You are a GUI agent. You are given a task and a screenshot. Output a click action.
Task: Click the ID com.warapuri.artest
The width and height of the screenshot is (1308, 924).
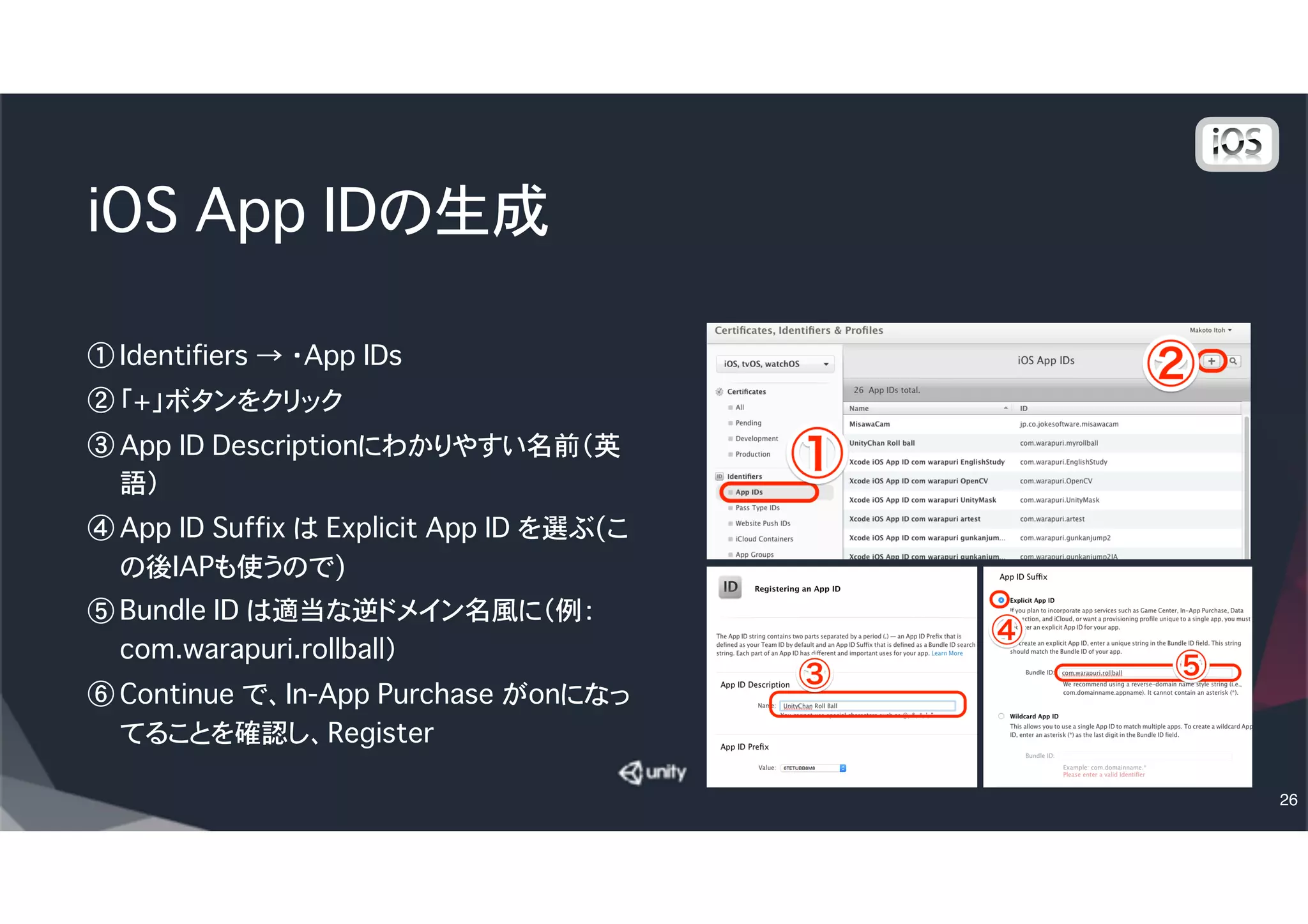(x=1052, y=519)
